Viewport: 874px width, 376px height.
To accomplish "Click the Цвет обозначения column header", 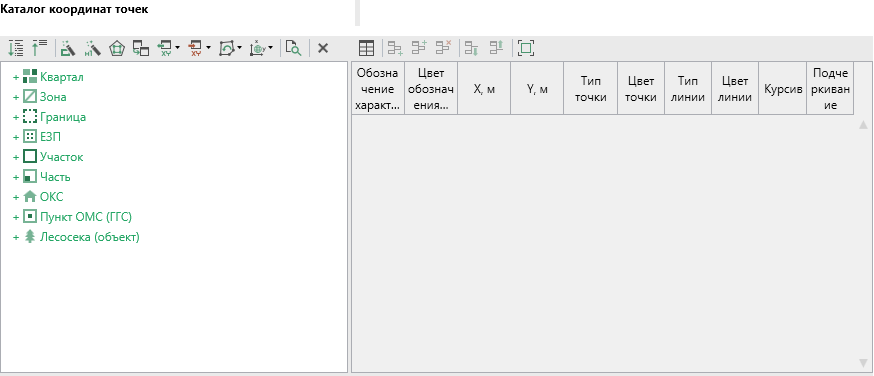I will coord(431,89).
